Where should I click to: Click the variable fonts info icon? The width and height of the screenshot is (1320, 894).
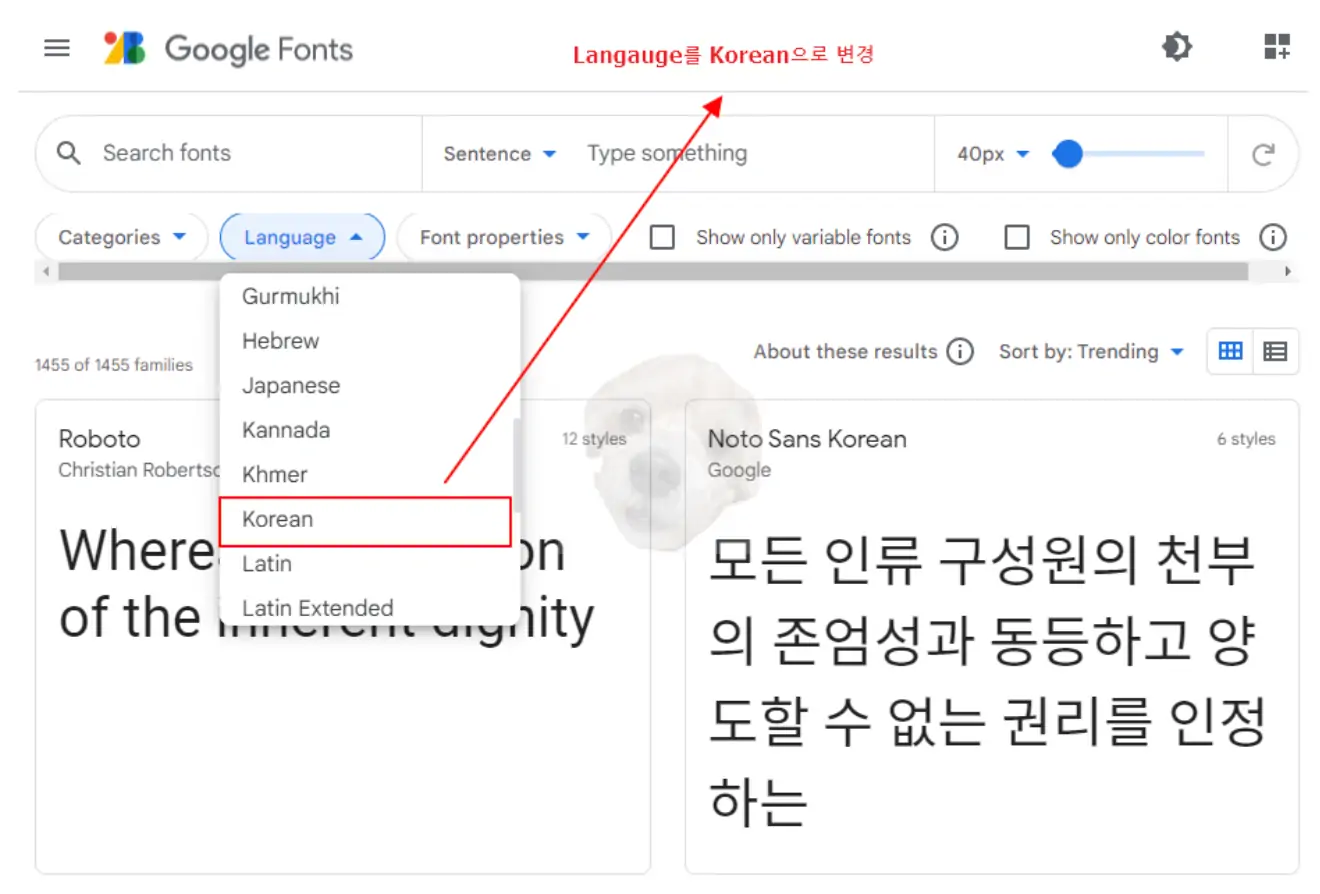coord(944,237)
